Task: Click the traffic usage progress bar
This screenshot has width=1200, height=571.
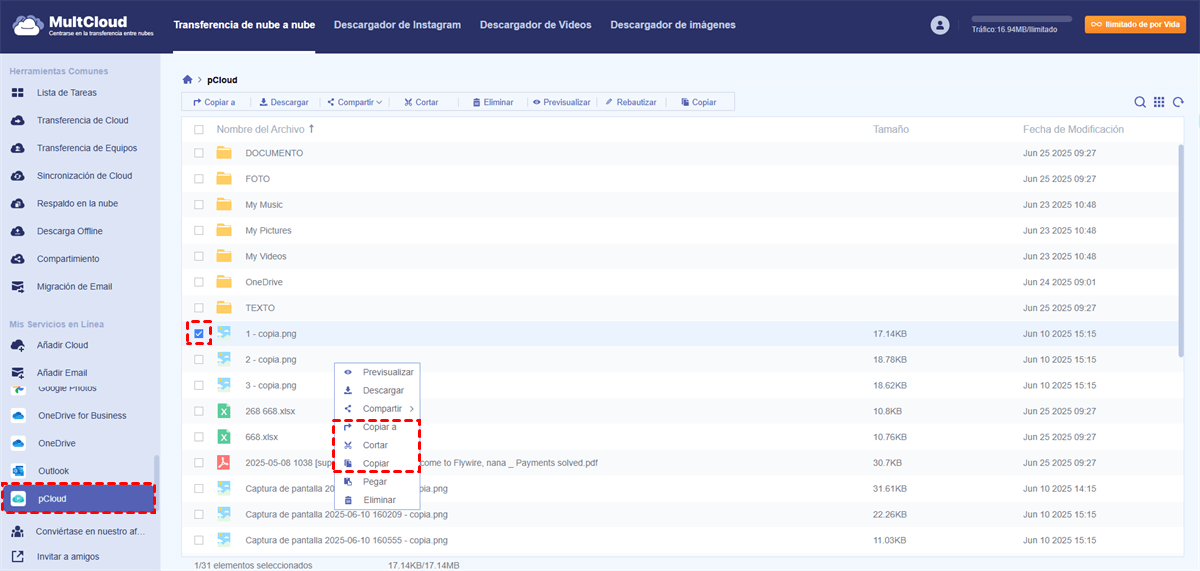Action: (1021, 19)
